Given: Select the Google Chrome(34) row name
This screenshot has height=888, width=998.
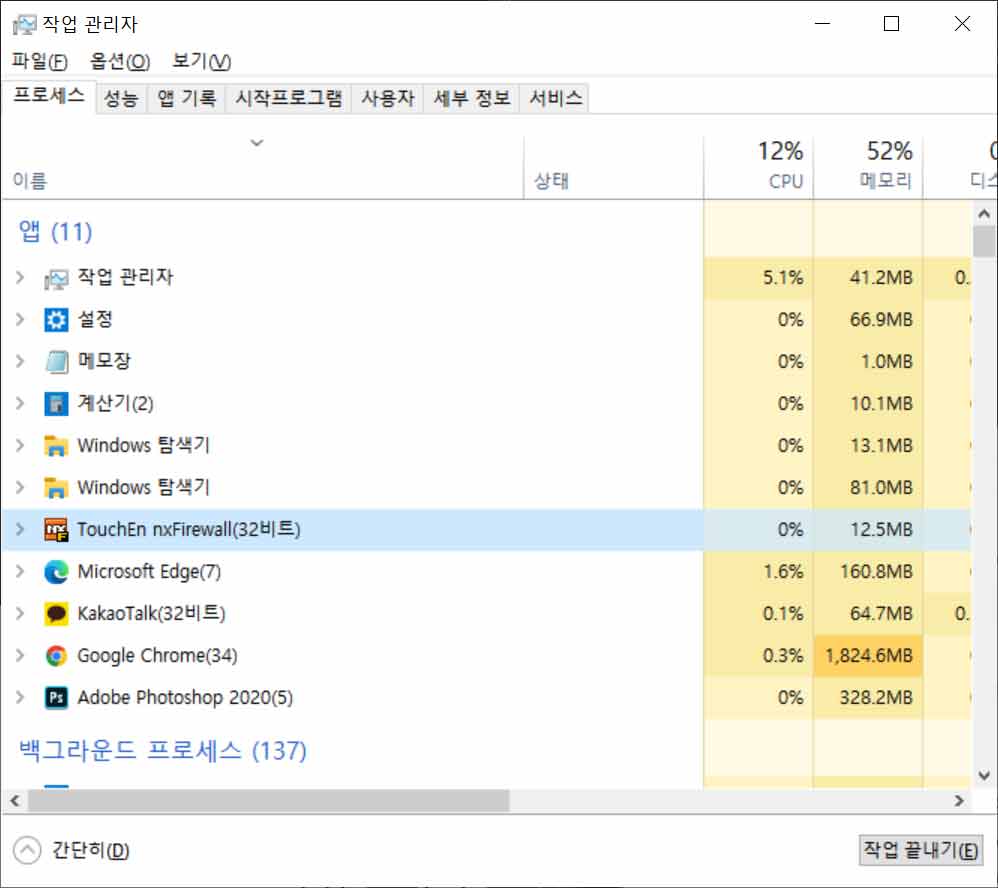Looking at the screenshot, I should pos(157,656).
